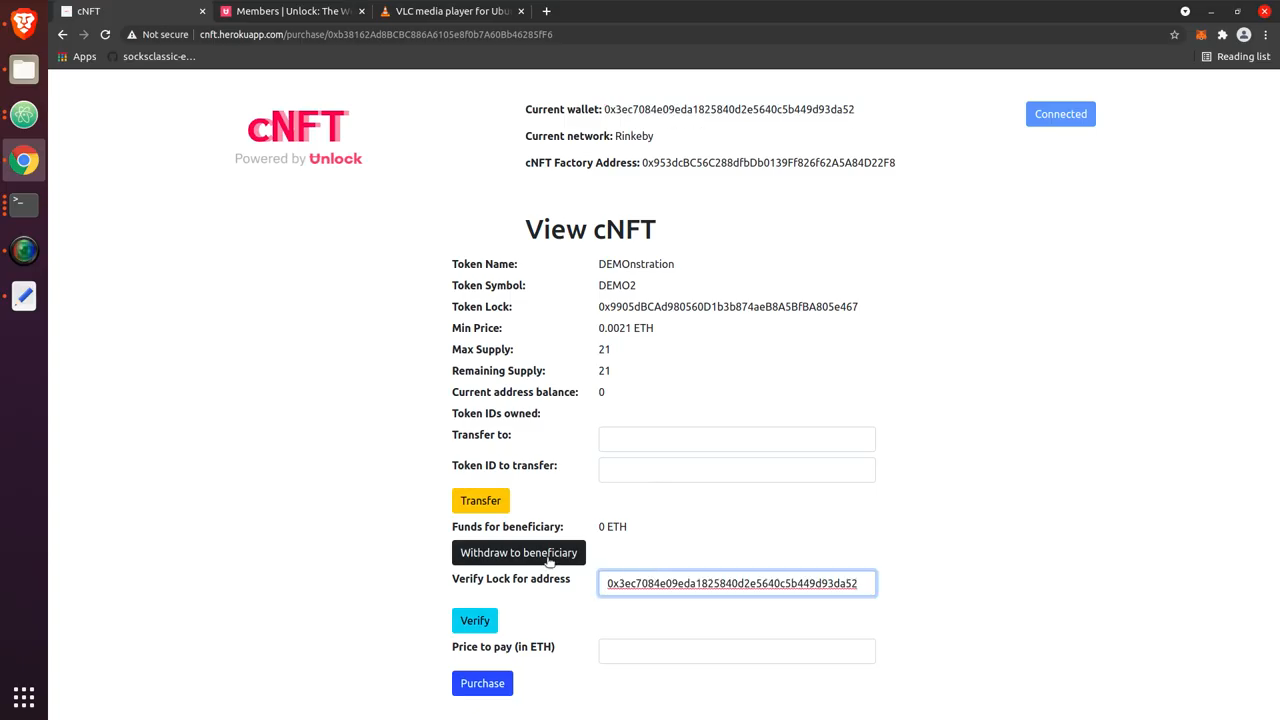
Task: Click the token symbol DEMO2
Action: tap(617, 285)
